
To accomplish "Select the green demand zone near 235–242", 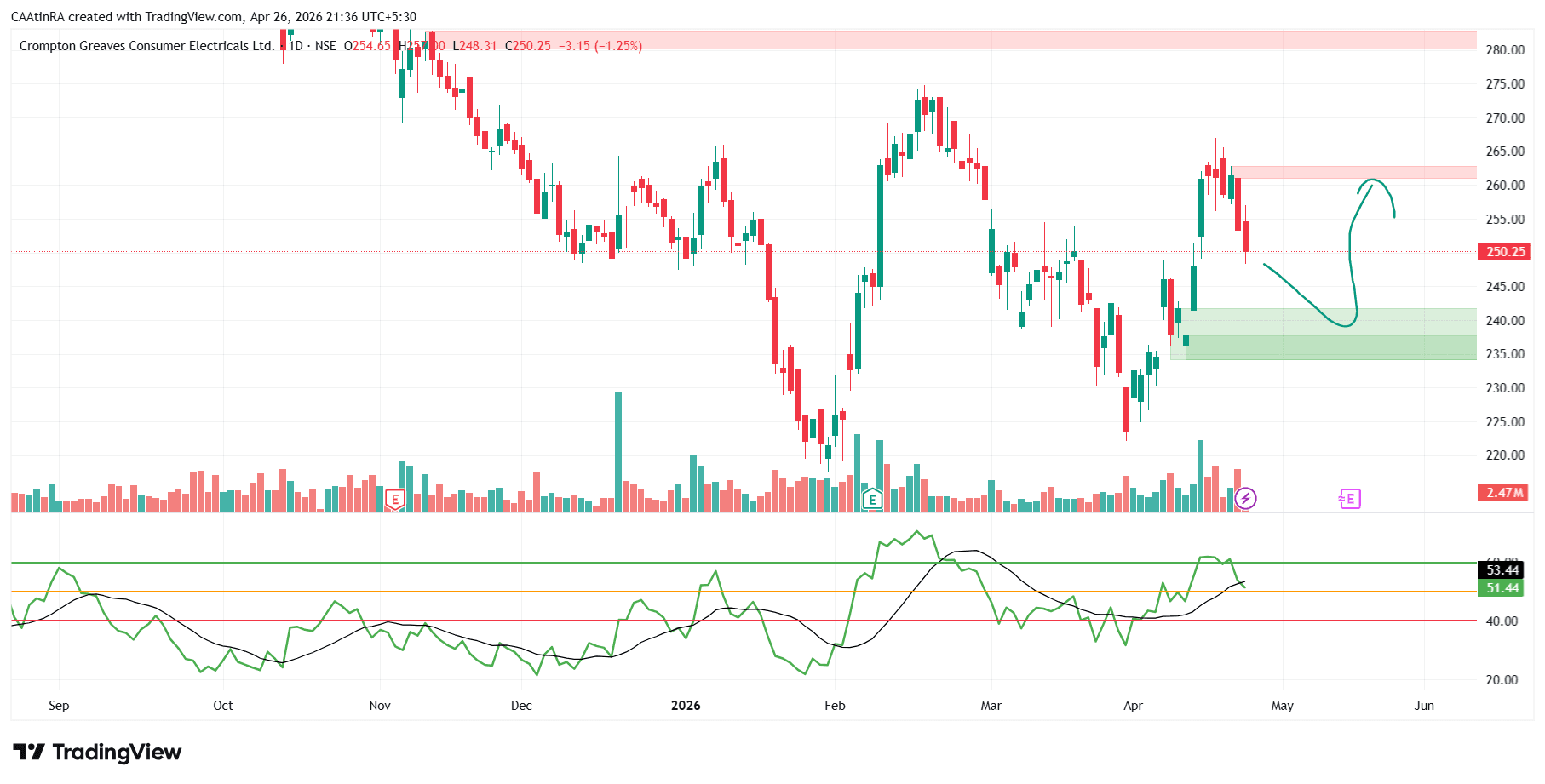I will 1324,334.
